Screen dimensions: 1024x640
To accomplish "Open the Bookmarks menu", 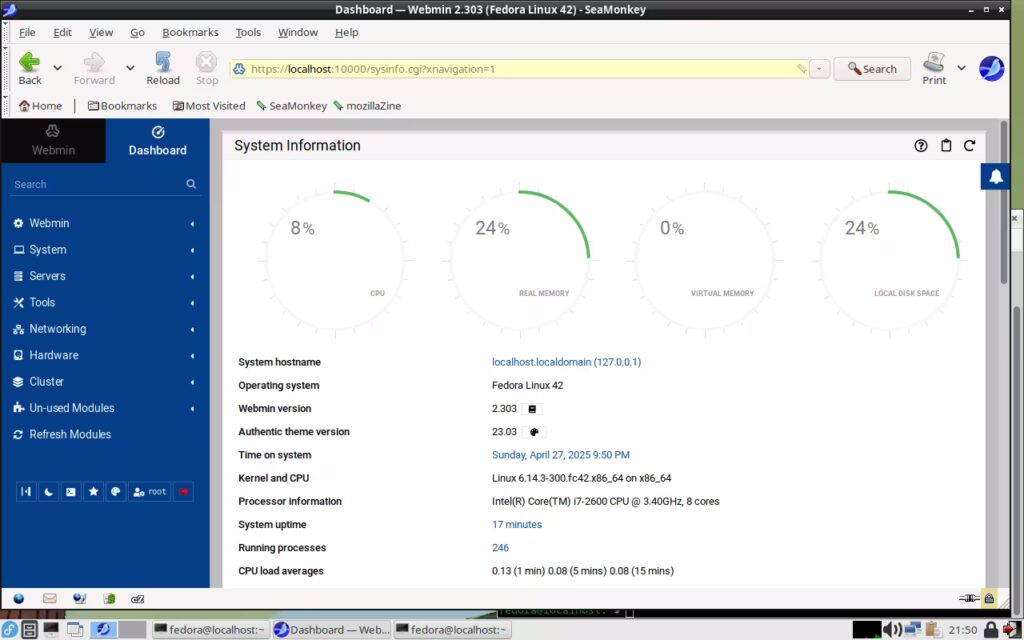I will coord(190,32).
